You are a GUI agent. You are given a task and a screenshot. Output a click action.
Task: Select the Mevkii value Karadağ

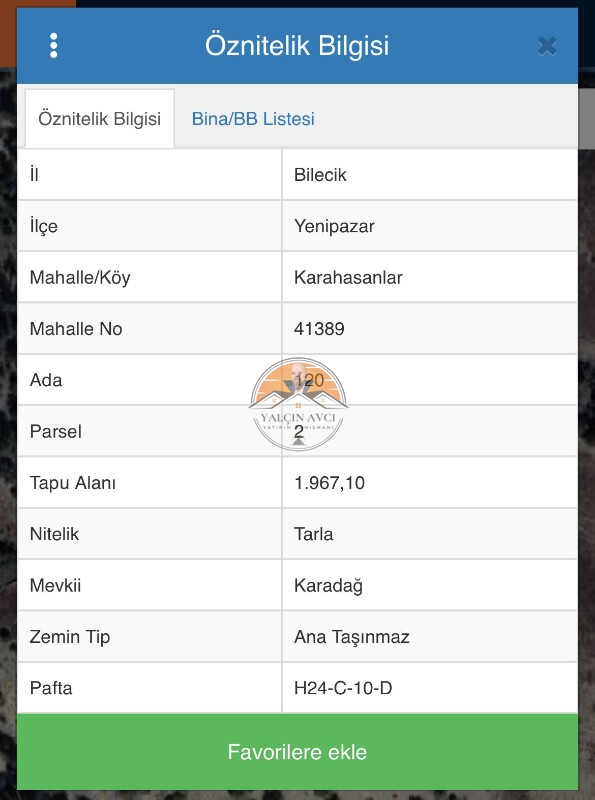pos(328,586)
